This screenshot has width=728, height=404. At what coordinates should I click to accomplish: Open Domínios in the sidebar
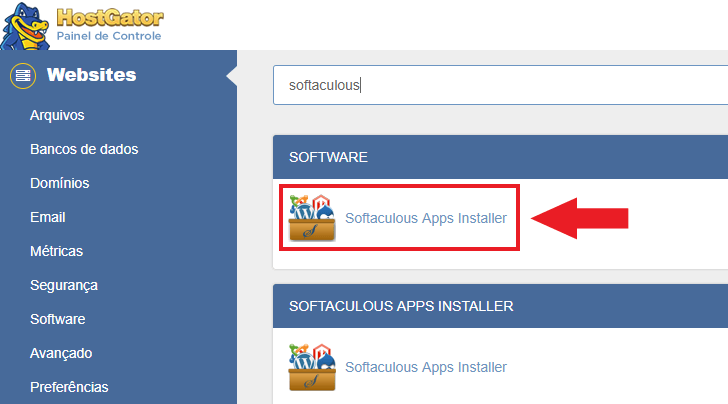(59, 183)
